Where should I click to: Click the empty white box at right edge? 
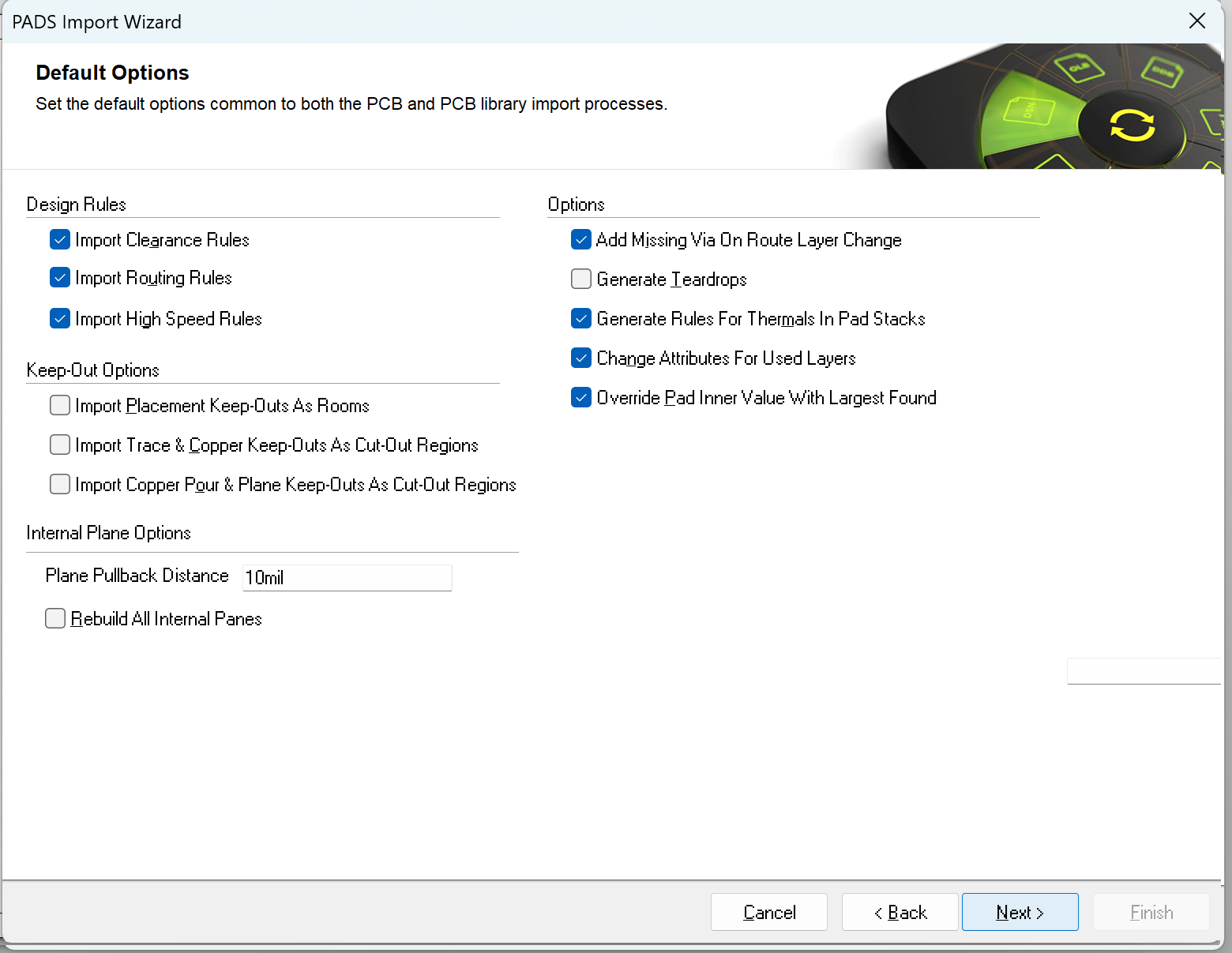1143,671
